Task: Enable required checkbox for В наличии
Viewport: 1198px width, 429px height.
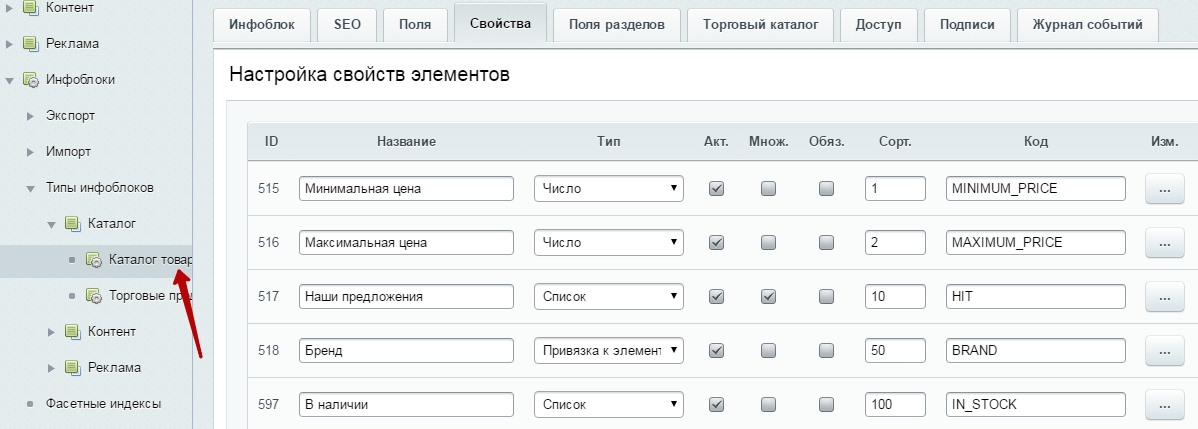Action: click(826, 405)
